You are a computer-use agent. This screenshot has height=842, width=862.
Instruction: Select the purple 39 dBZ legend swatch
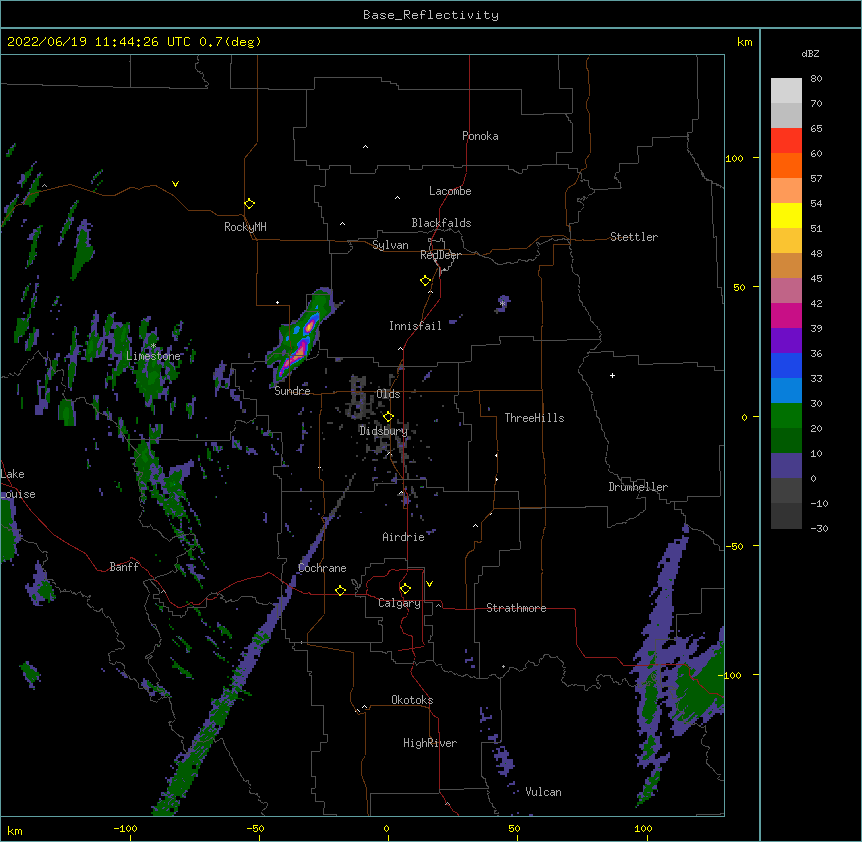786,341
